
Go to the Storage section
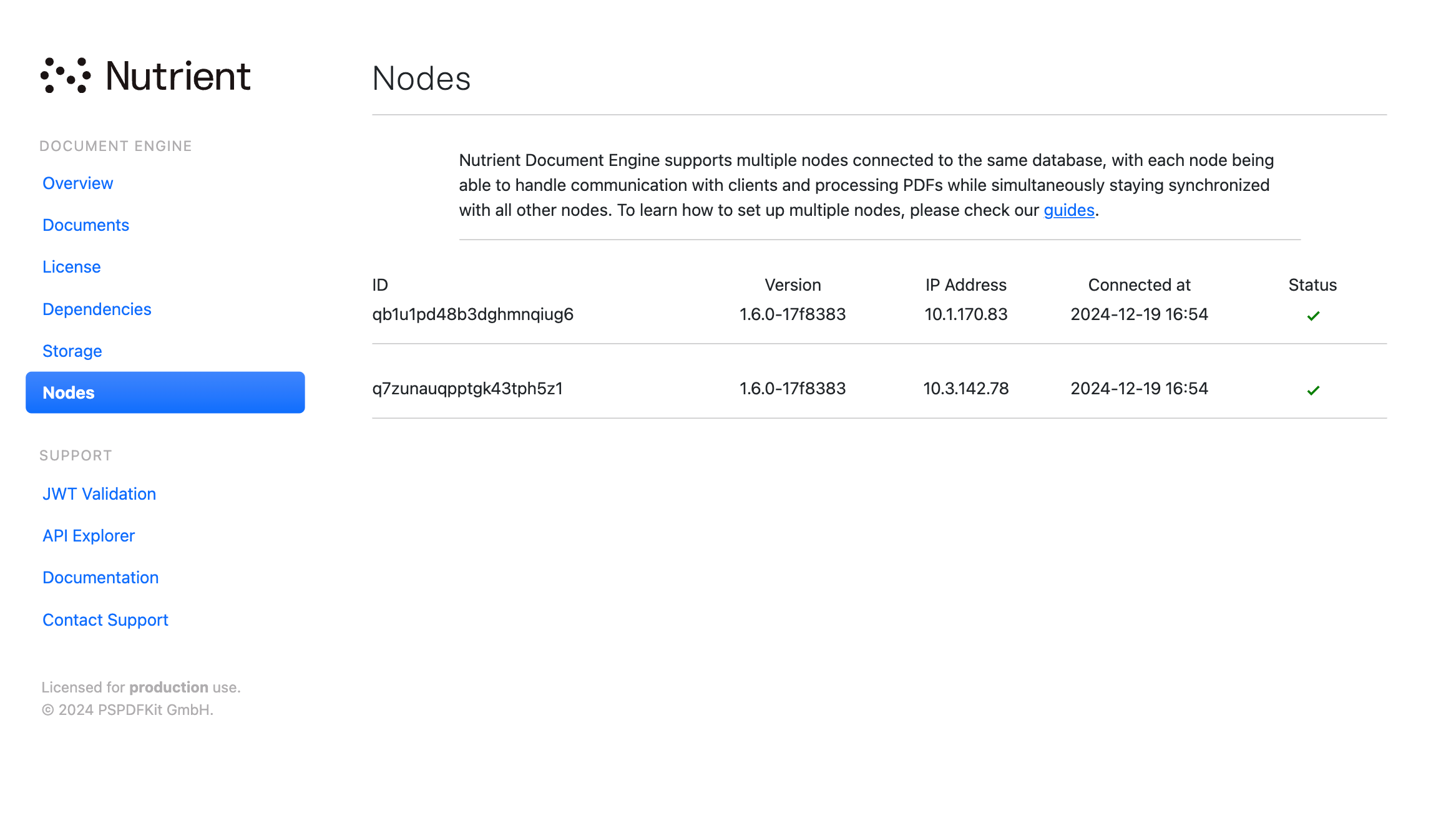click(x=72, y=351)
